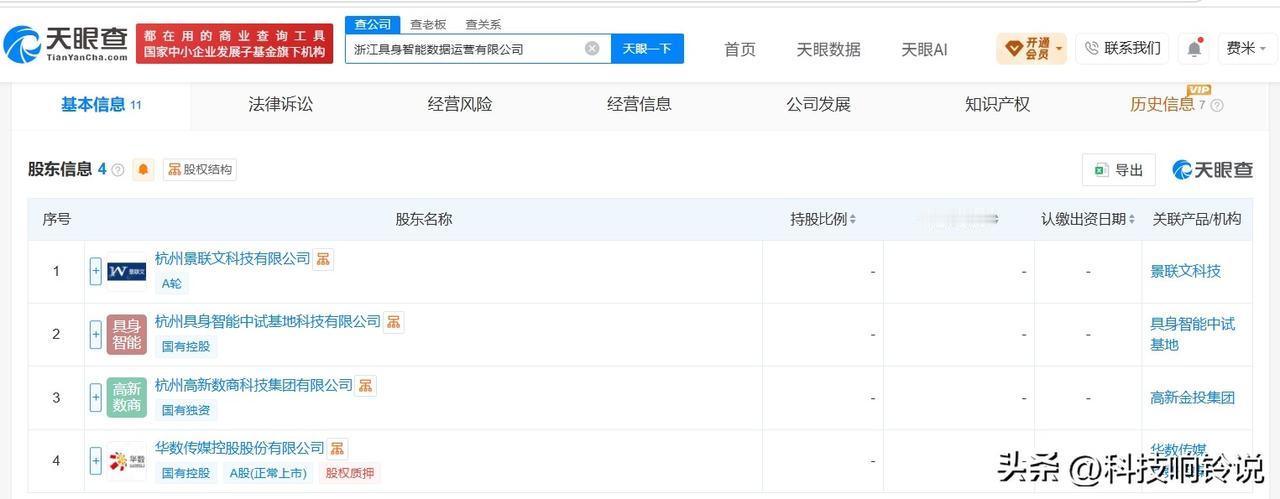Clear the search box with the X icon
1280x499 pixels.
pyautogui.click(x=592, y=48)
